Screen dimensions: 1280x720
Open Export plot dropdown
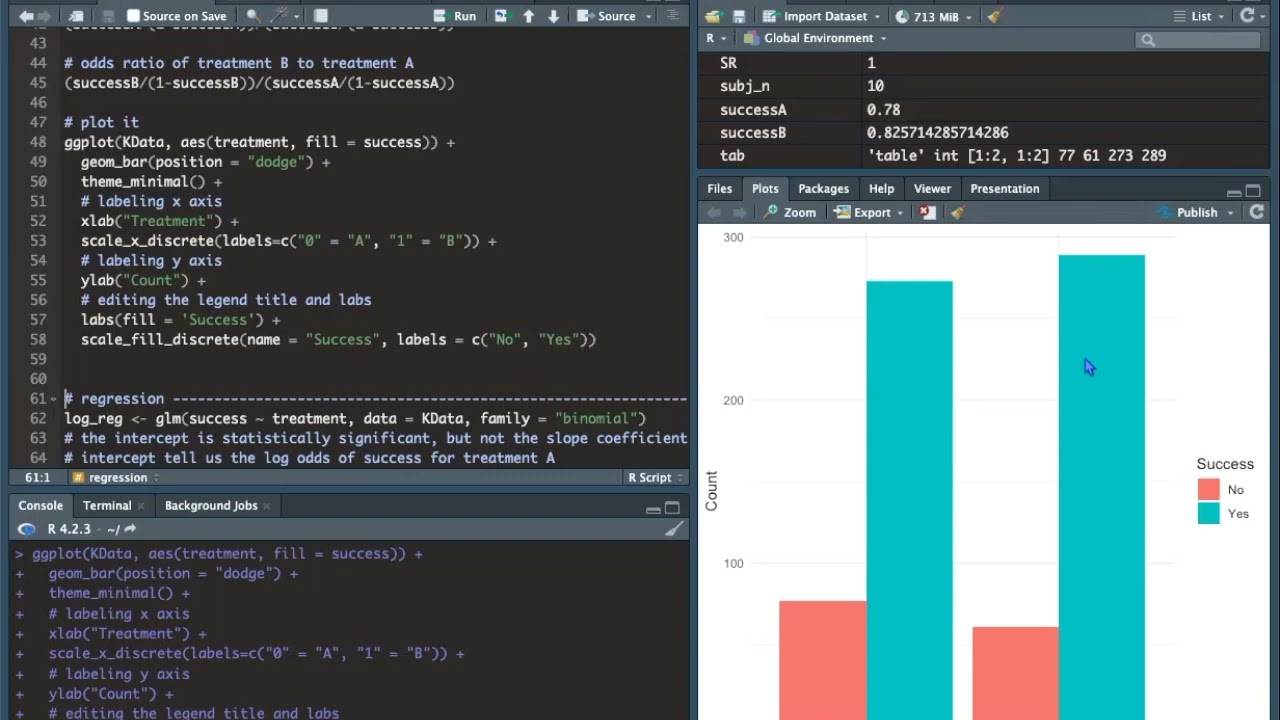[869, 212]
